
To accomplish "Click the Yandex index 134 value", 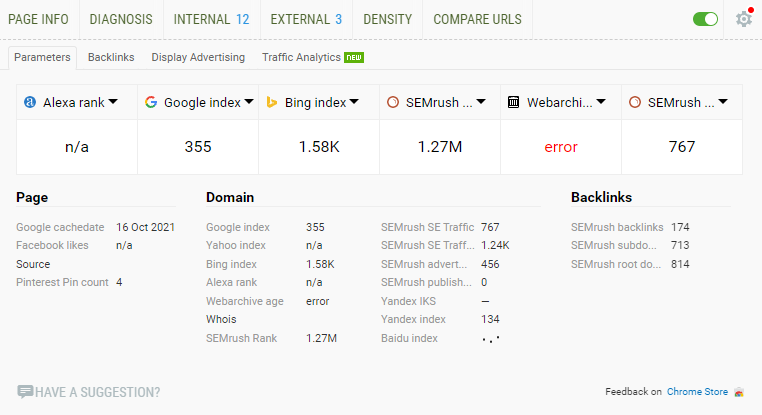I will (x=490, y=319).
